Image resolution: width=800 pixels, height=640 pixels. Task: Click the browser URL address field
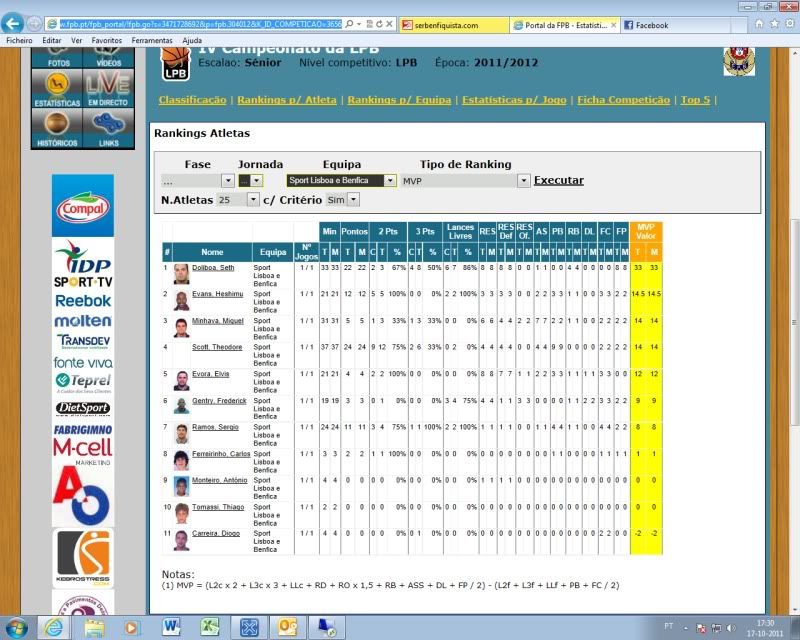pos(200,24)
